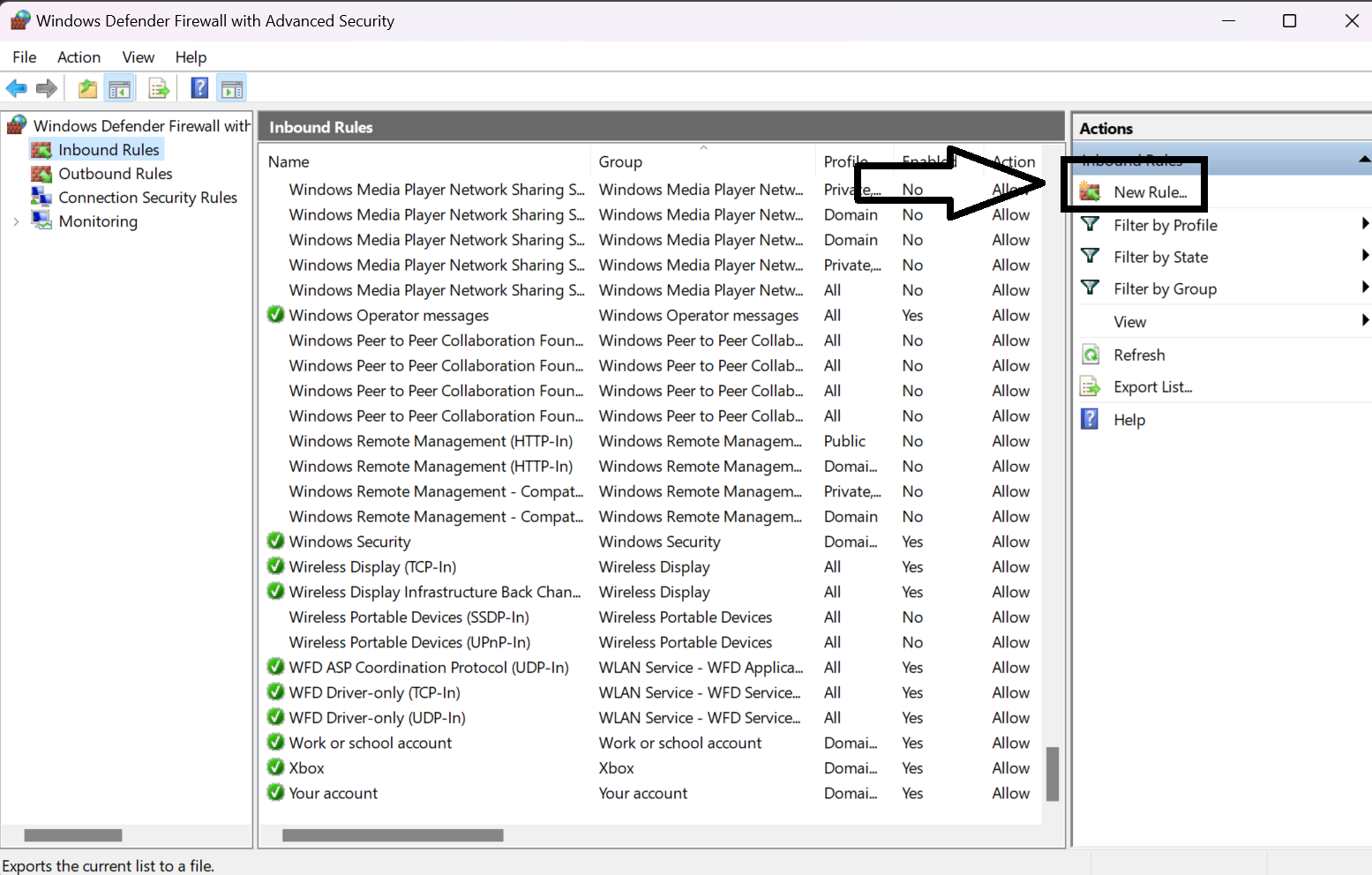Click green check icon of Wireless Display (TCP-In)
The image size is (1372, 875).
point(275,565)
